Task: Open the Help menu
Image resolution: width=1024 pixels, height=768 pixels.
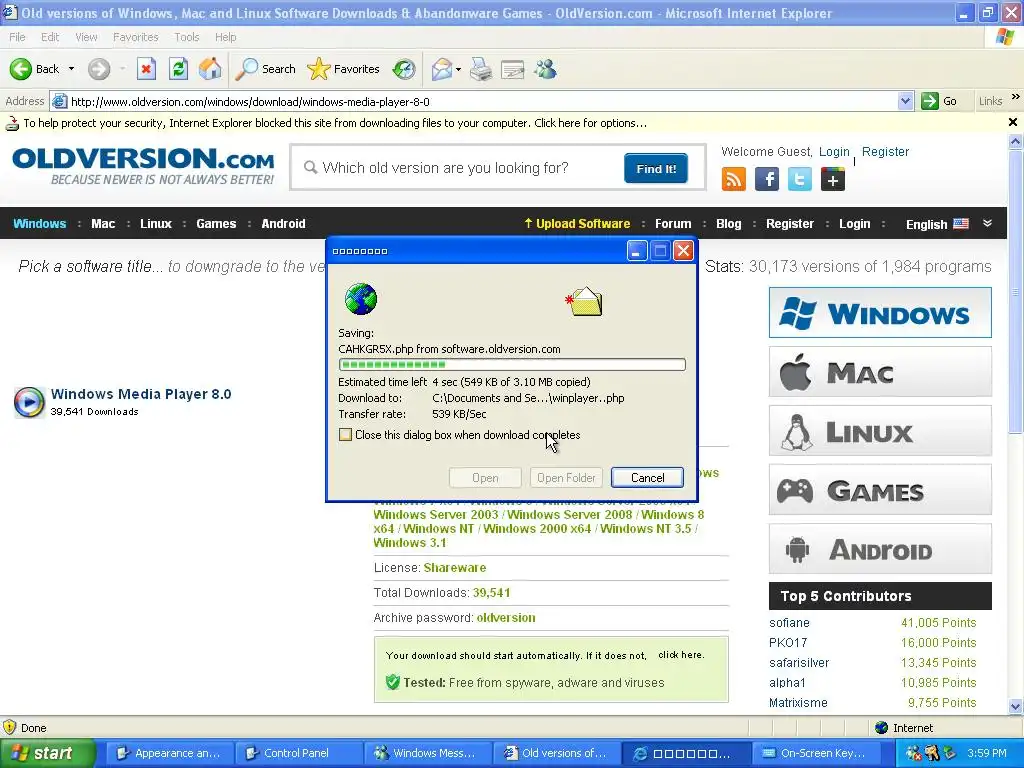Action: pos(225,37)
